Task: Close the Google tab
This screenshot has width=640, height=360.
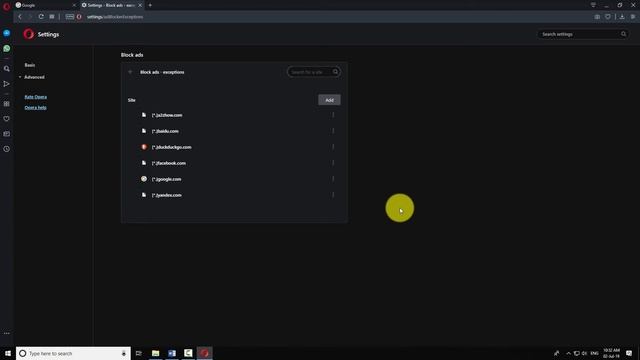Action: 74,5
